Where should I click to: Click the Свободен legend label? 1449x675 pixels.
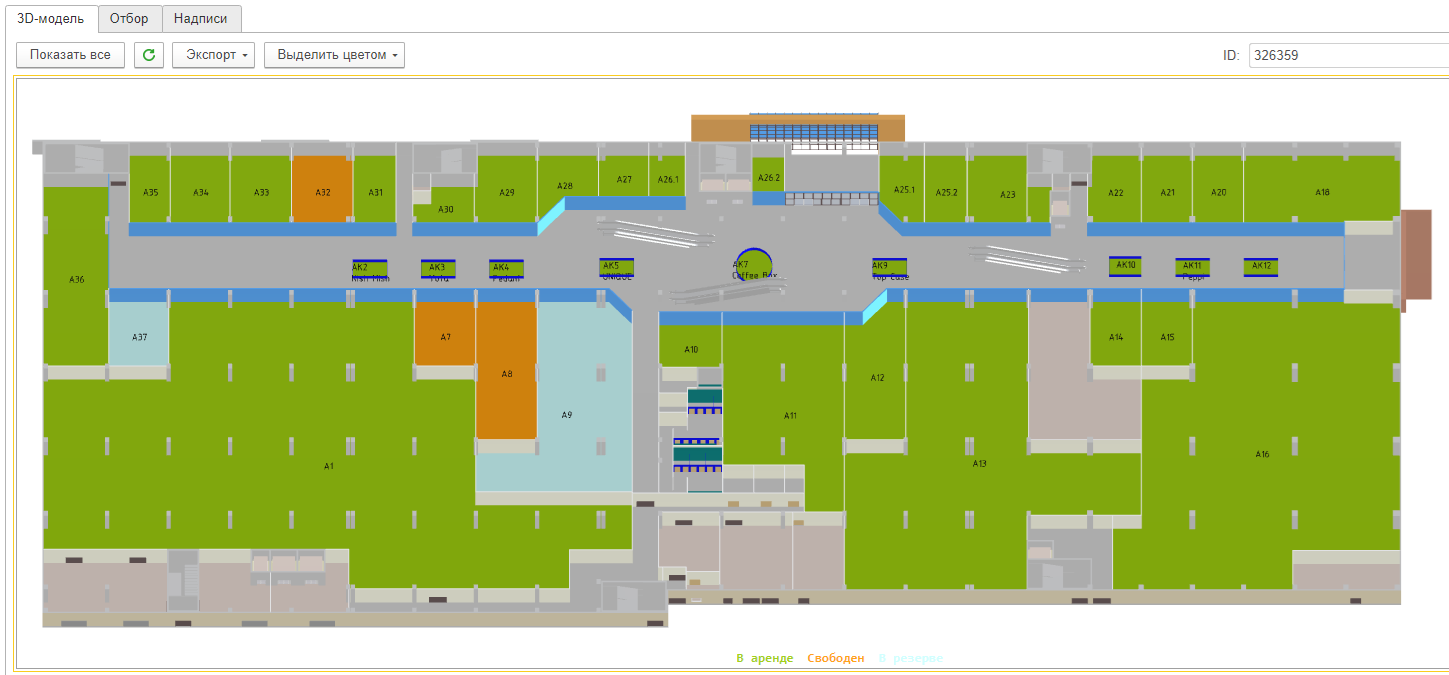click(x=835, y=658)
